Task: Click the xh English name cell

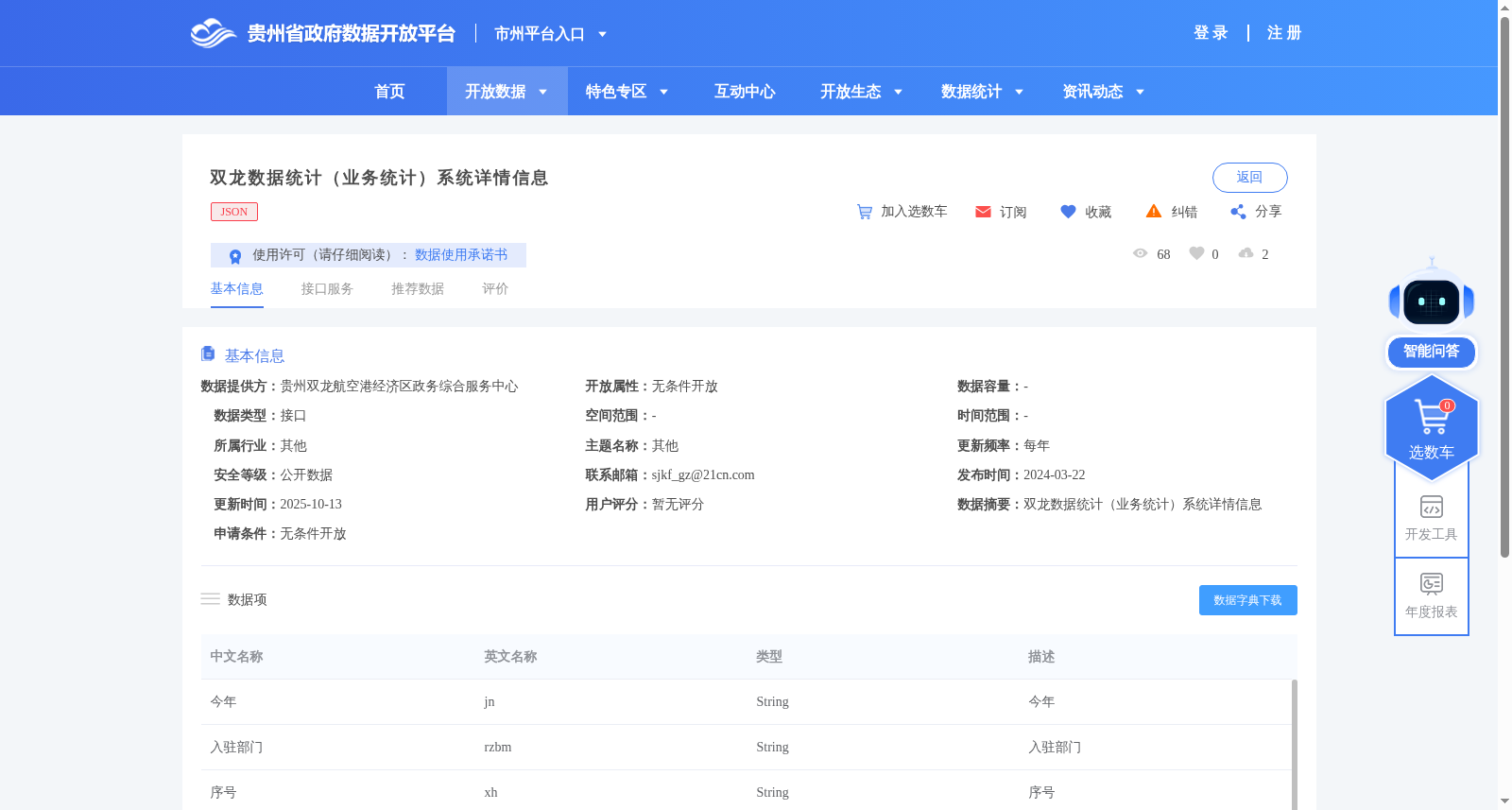Action: click(x=490, y=793)
